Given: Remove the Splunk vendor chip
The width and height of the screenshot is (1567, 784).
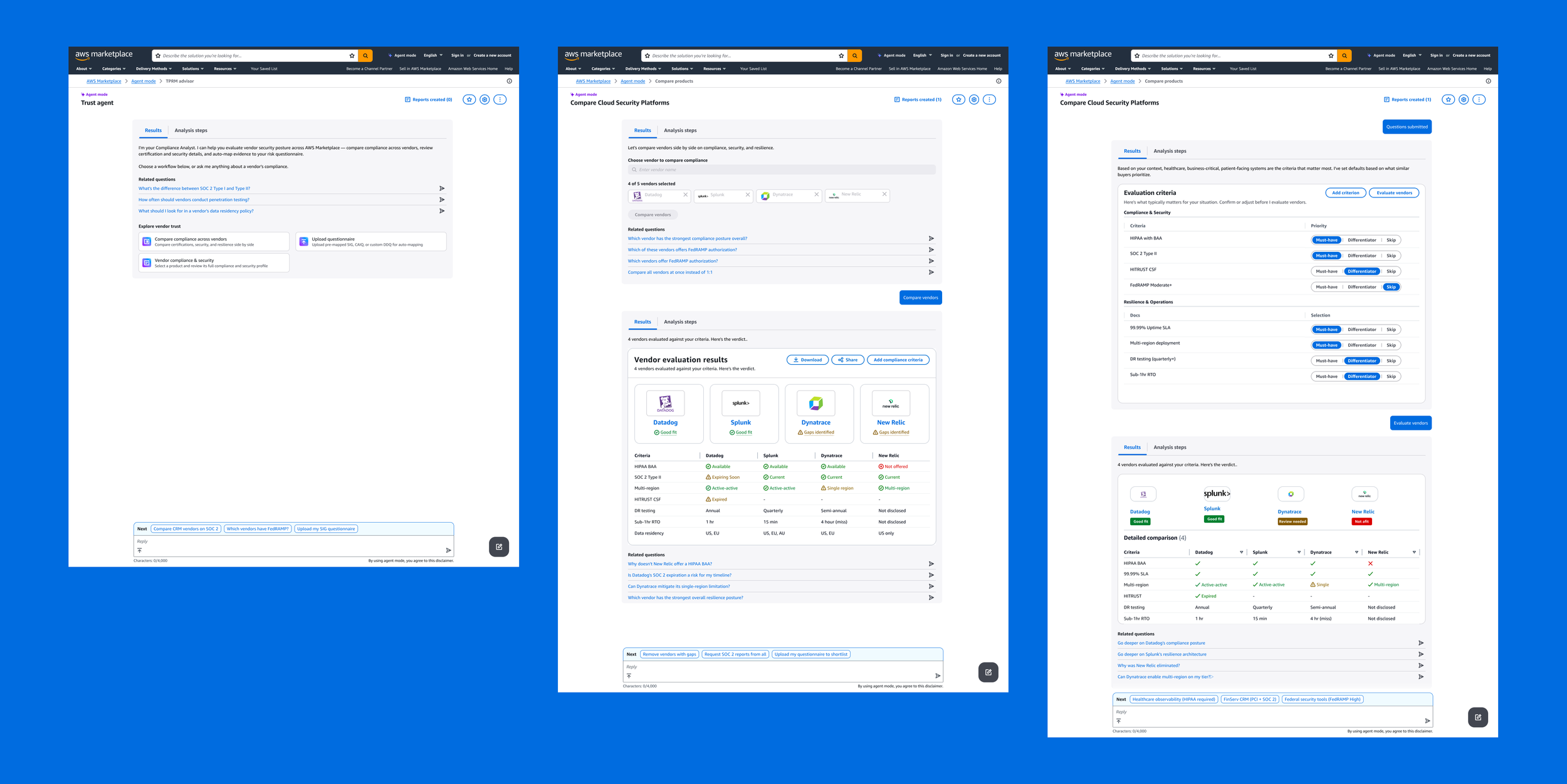Looking at the screenshot, I should (x=747, y=195).
